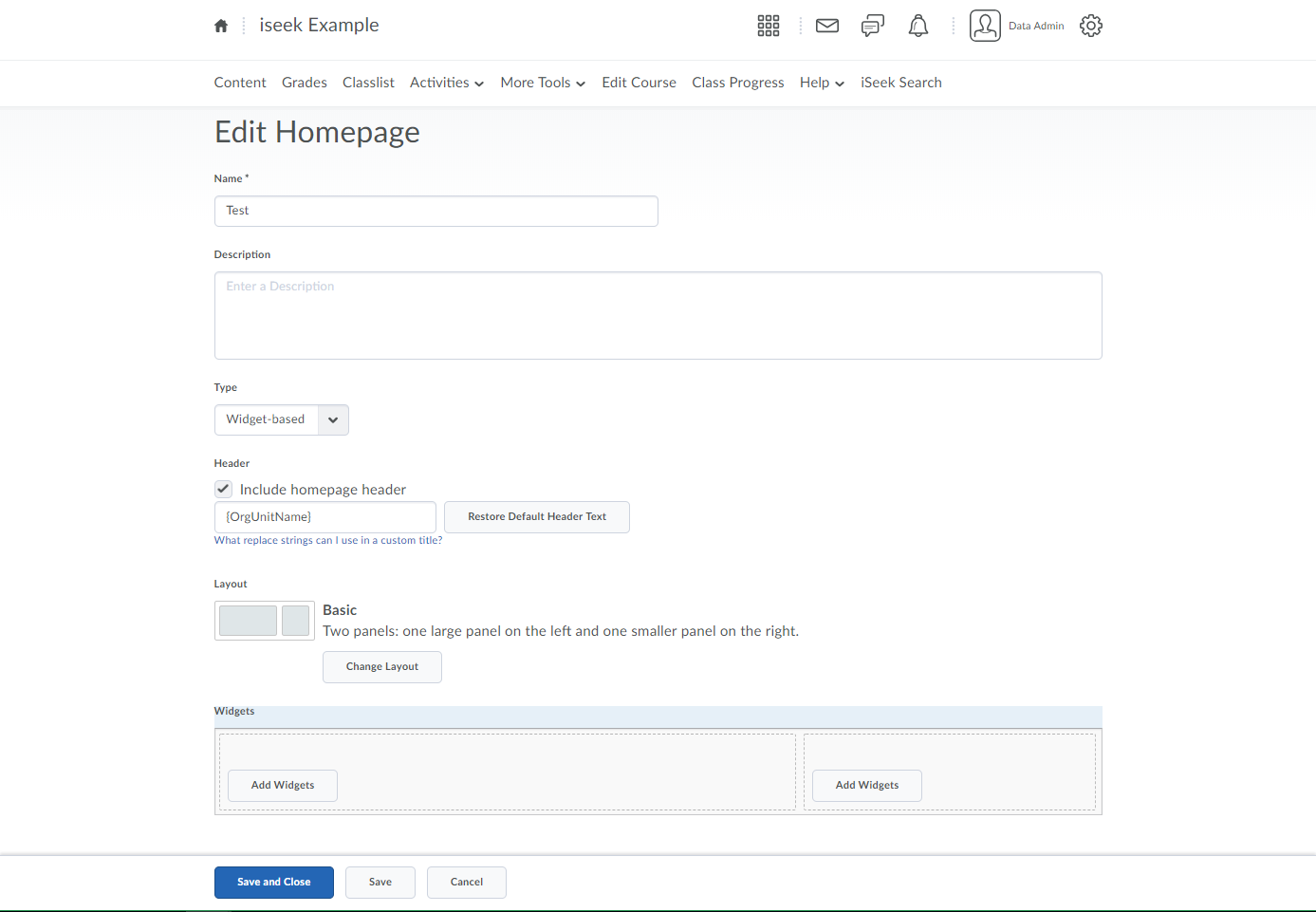Image resolution: width=1316 pixels, height=912 pixels.
Task: Click the home icon in the header
Action: (221, 26)
